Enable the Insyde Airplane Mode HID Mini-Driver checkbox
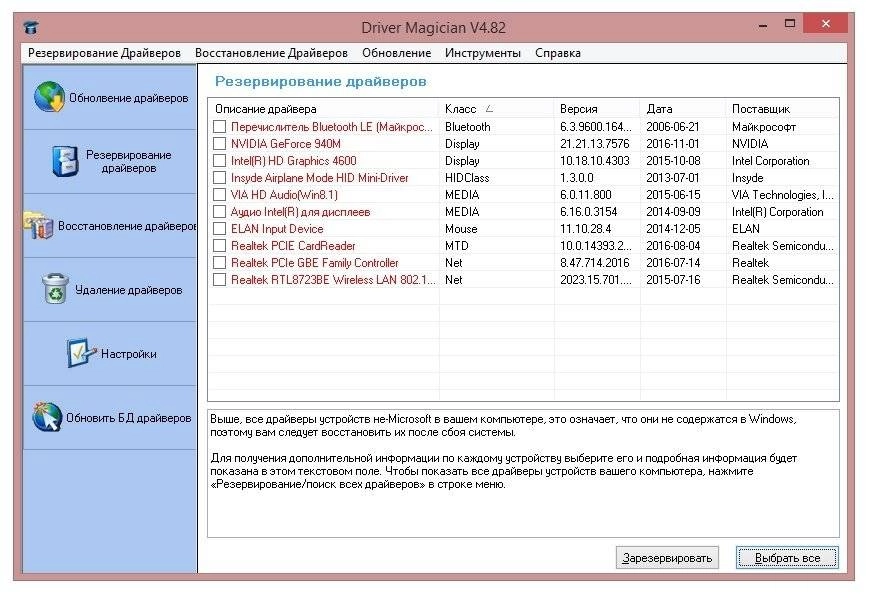872x600 pixels. 220,178
